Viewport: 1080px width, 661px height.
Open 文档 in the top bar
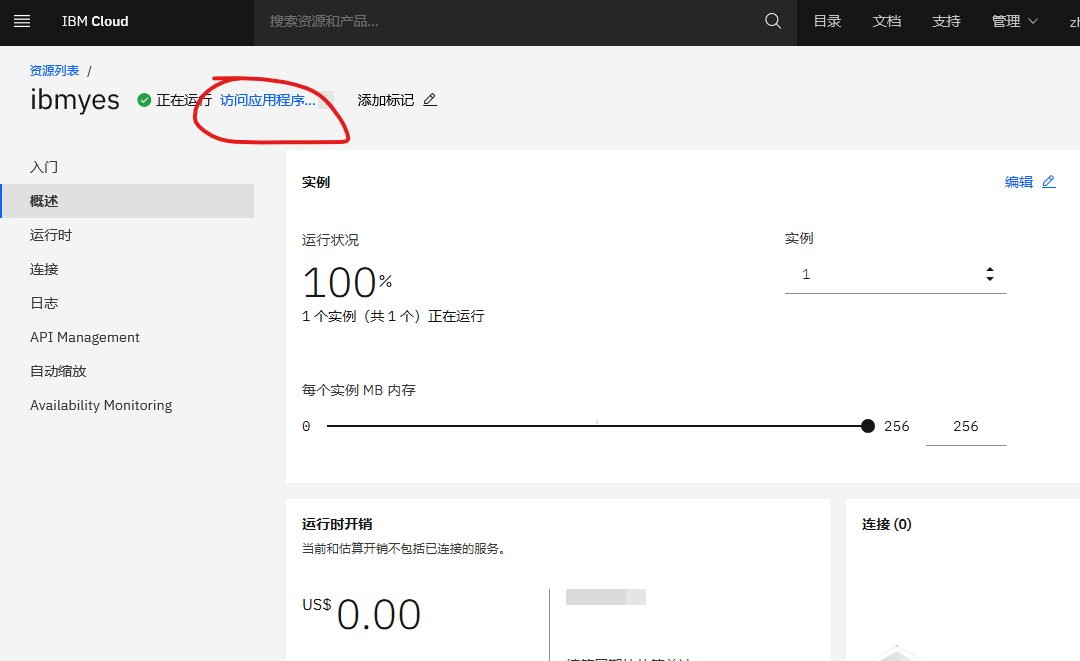click(x=886, y=21)
